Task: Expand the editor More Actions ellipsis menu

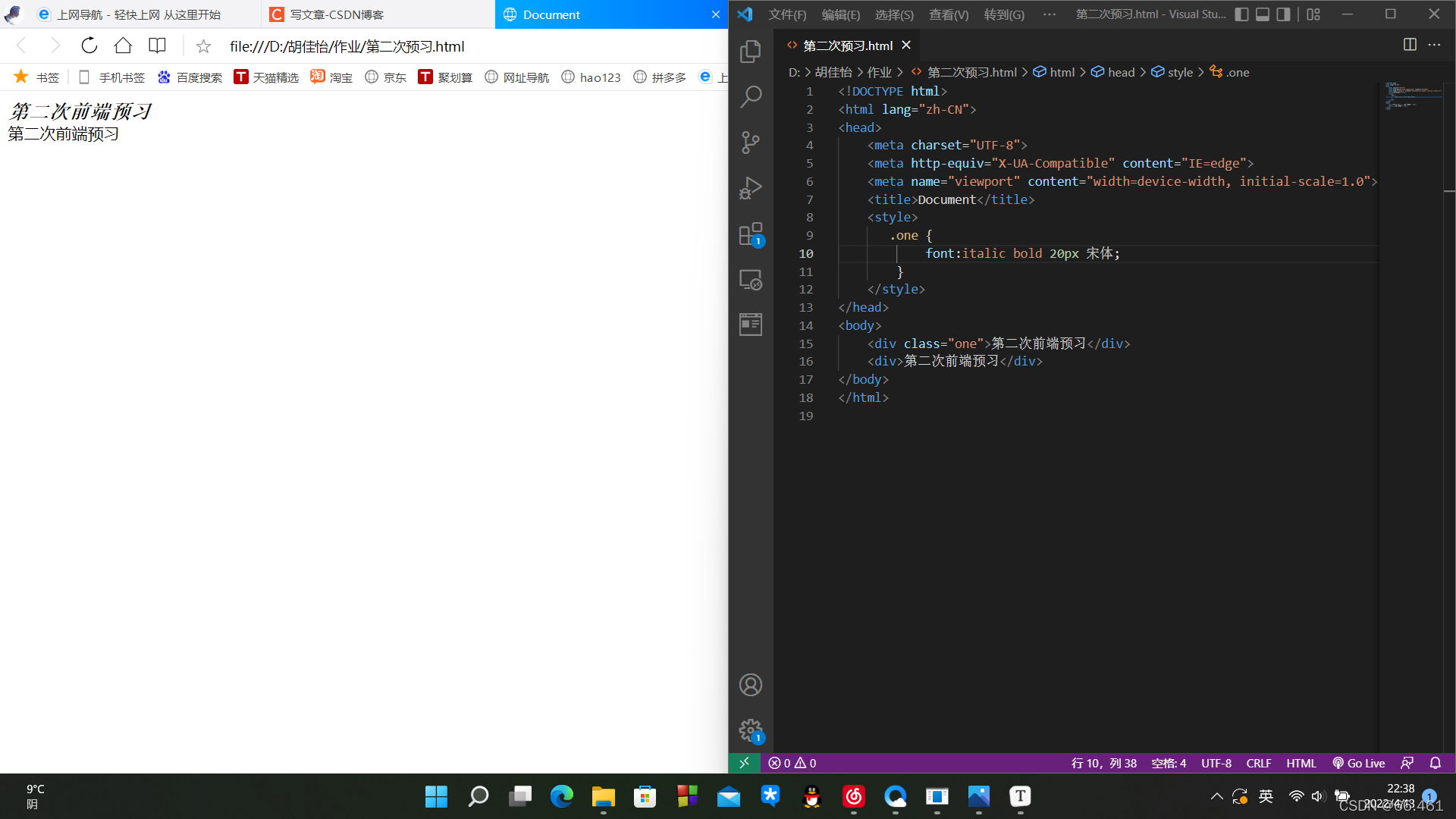Action: tap(1434, 45)
